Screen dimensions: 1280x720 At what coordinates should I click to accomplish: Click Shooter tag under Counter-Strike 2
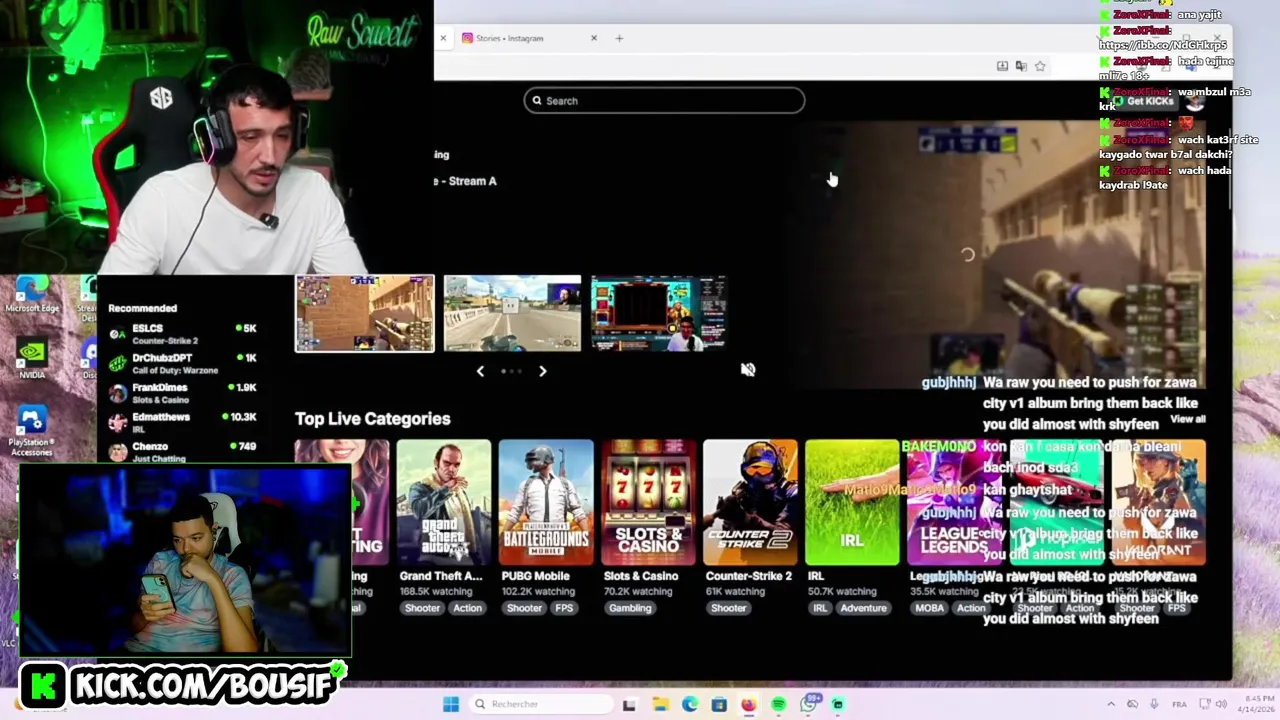(728, 608)
